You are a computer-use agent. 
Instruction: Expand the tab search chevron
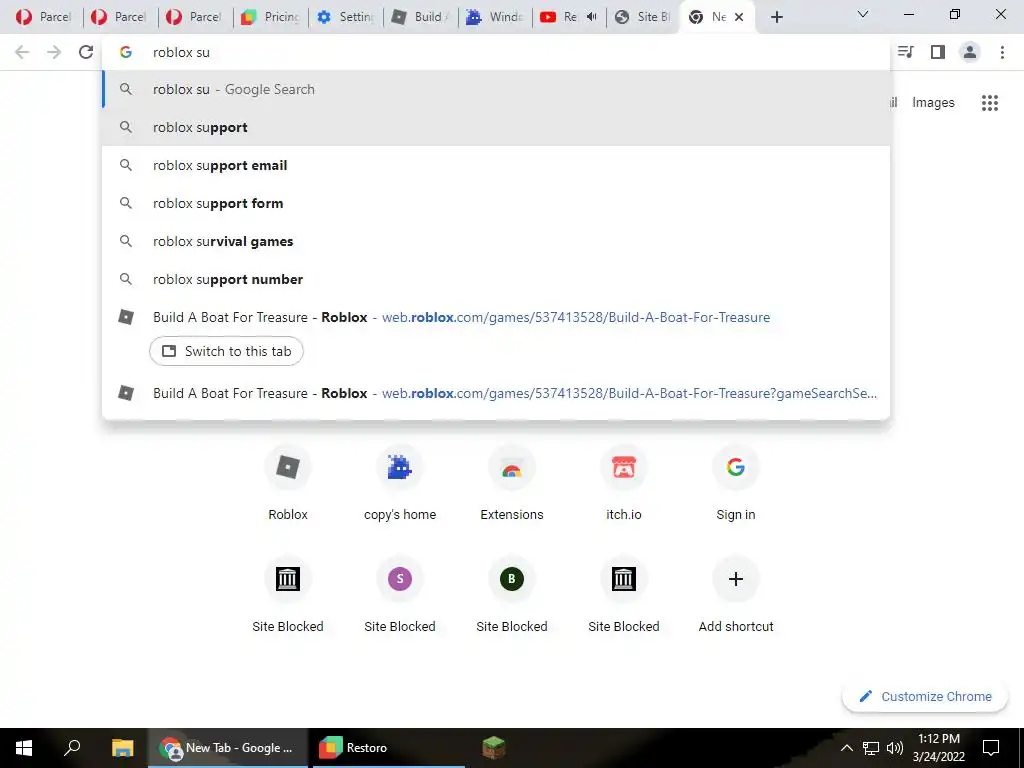[x=863, y=14]
